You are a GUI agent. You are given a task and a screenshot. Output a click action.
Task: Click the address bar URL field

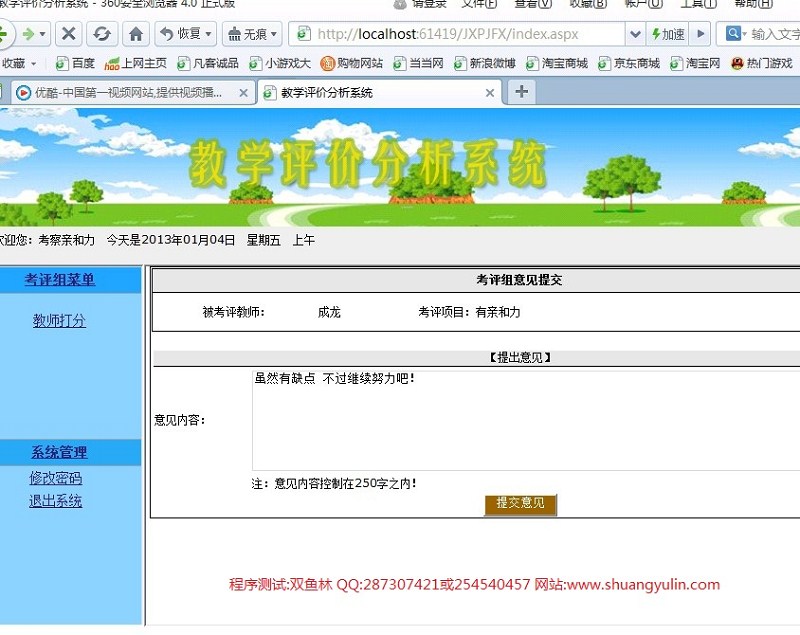[x=457, y=34]
